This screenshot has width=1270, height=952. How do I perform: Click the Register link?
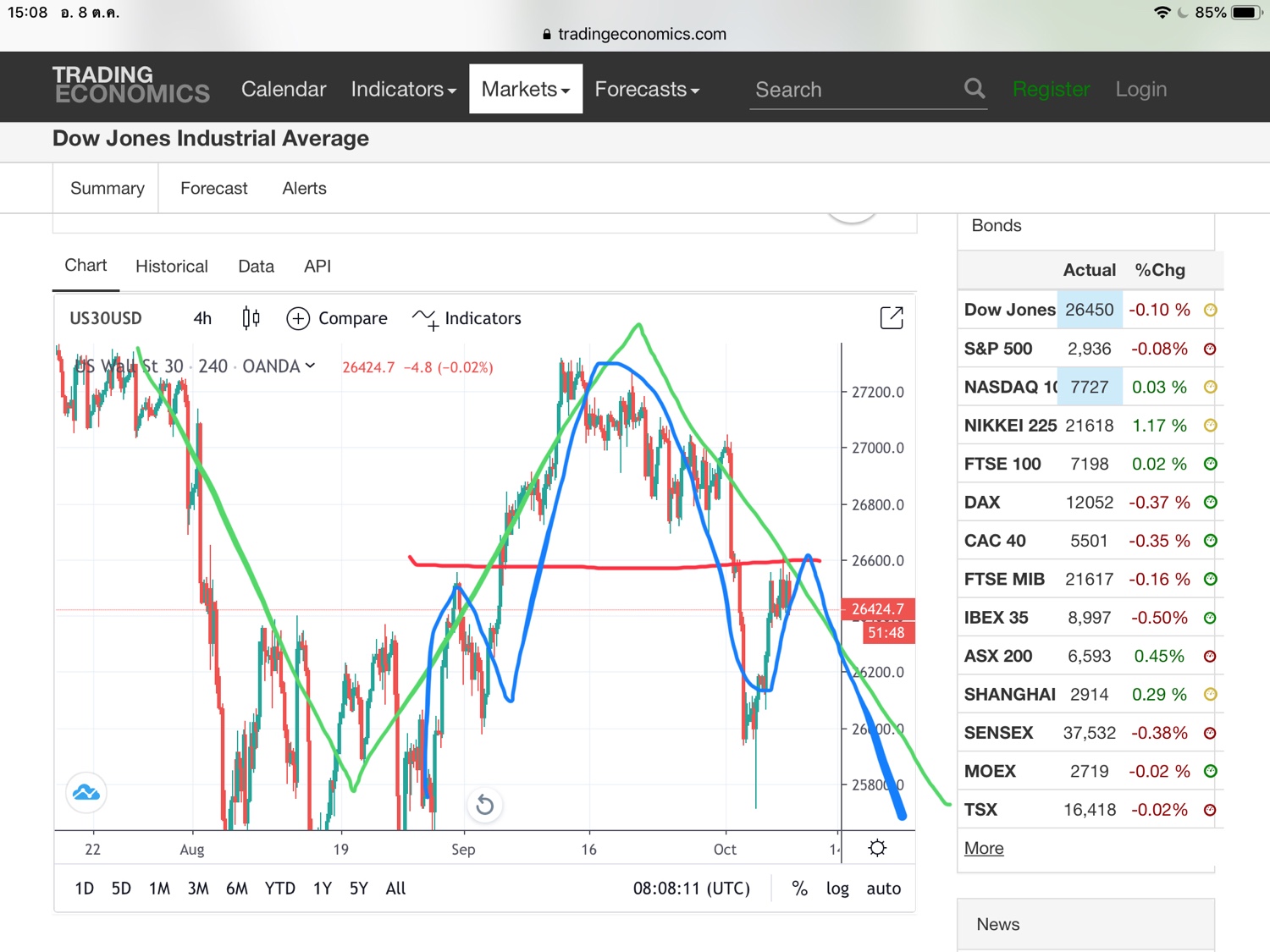pos(1052,89)
